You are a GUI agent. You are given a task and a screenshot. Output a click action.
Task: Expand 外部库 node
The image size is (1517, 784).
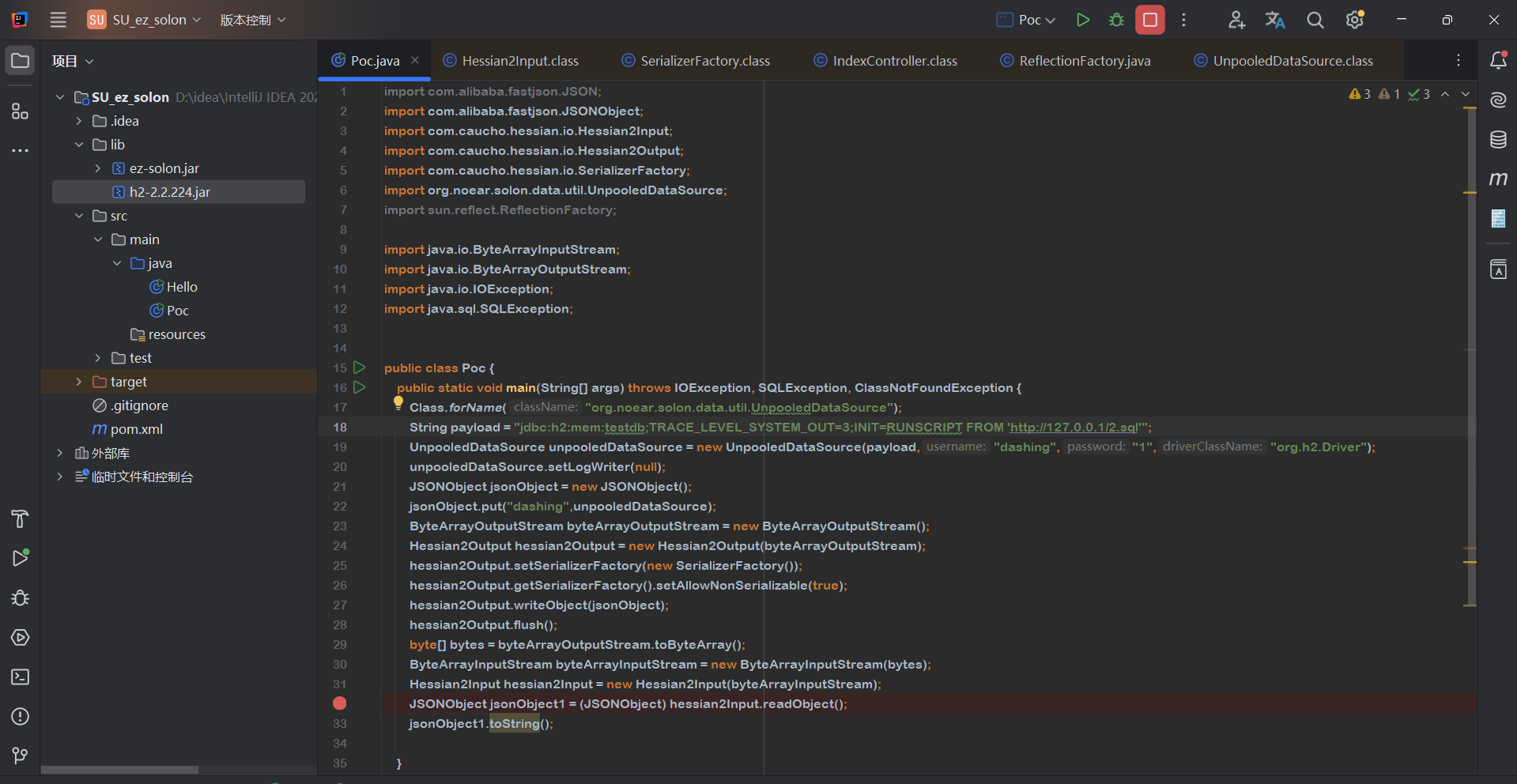(60, 453)
